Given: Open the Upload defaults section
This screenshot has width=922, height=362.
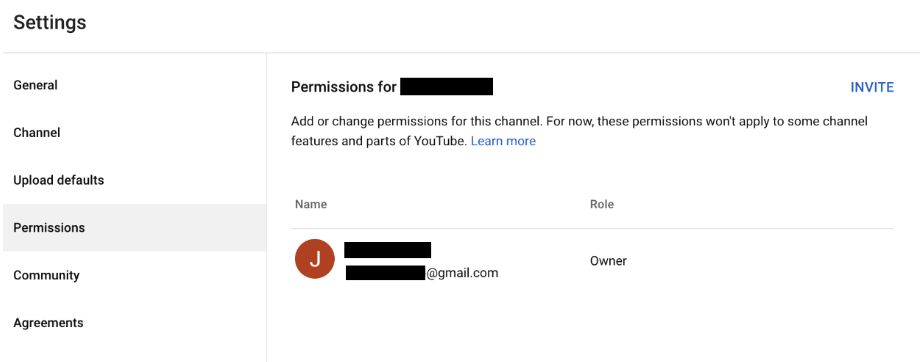Looking at the screenshot, I should tap(135, 180).
